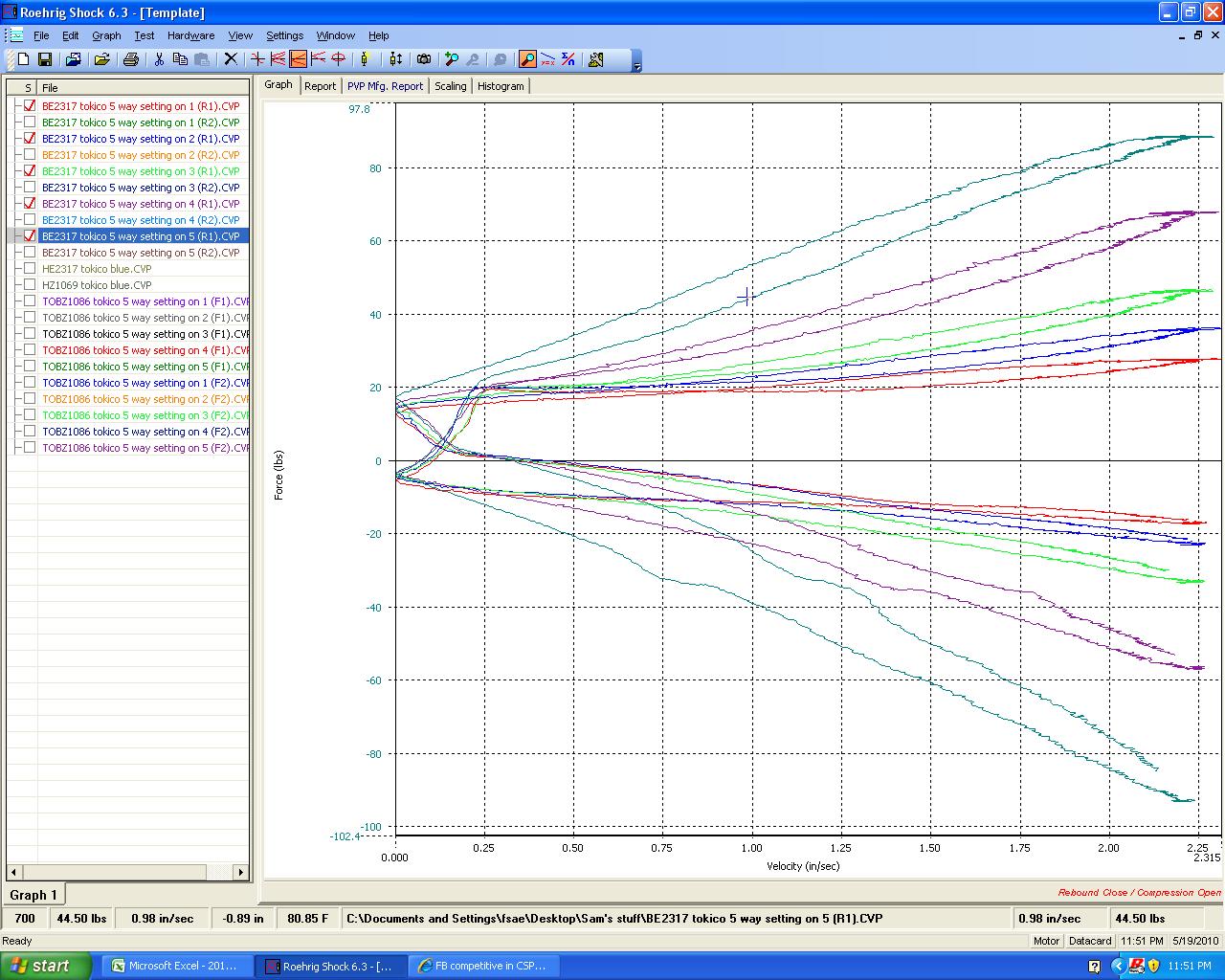This screenshot has width=1225, height=980.
Task: Enable BE2317 setting on 3 (R2) checkbox
Action: pyautogui.click(x=30, y=188)
